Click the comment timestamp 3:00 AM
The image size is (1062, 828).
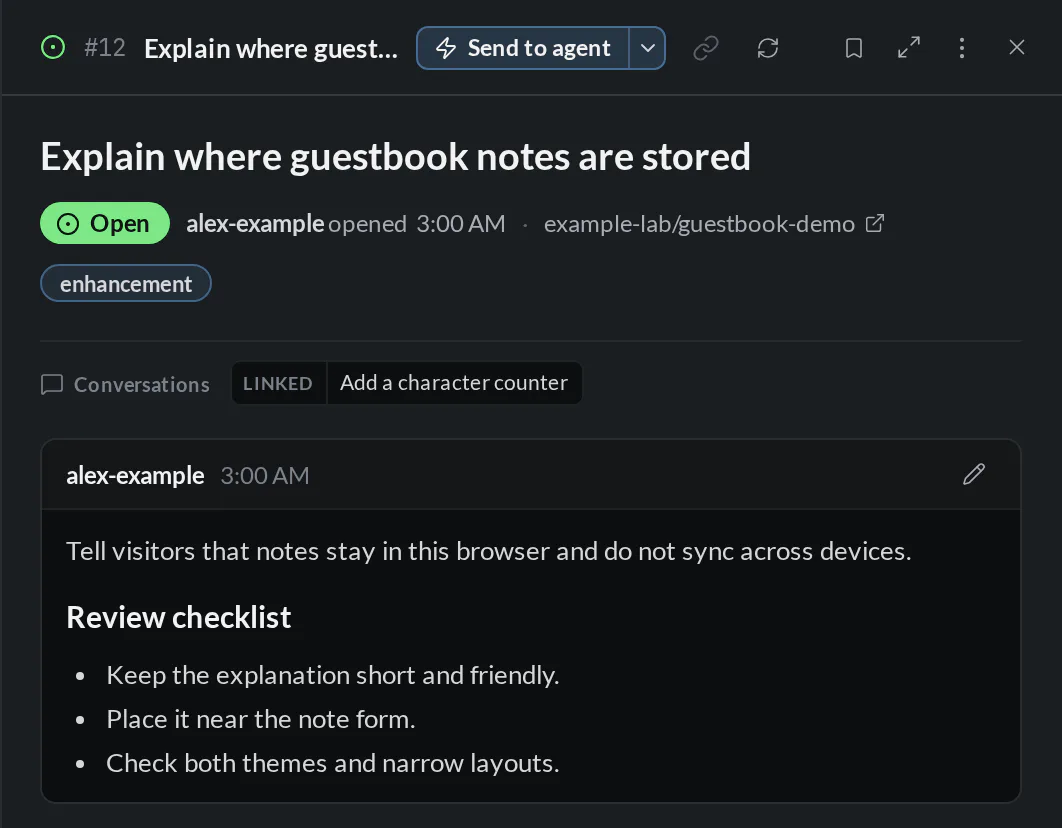[x=265, y=476]
